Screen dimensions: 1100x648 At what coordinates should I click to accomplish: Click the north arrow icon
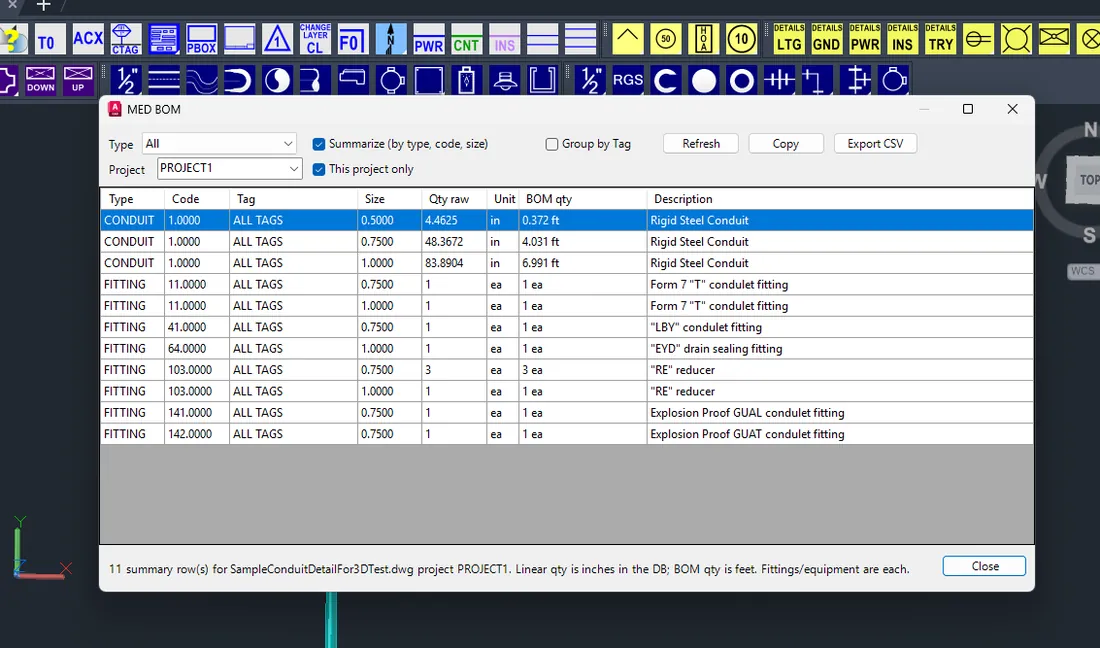(x=391, y=39)
